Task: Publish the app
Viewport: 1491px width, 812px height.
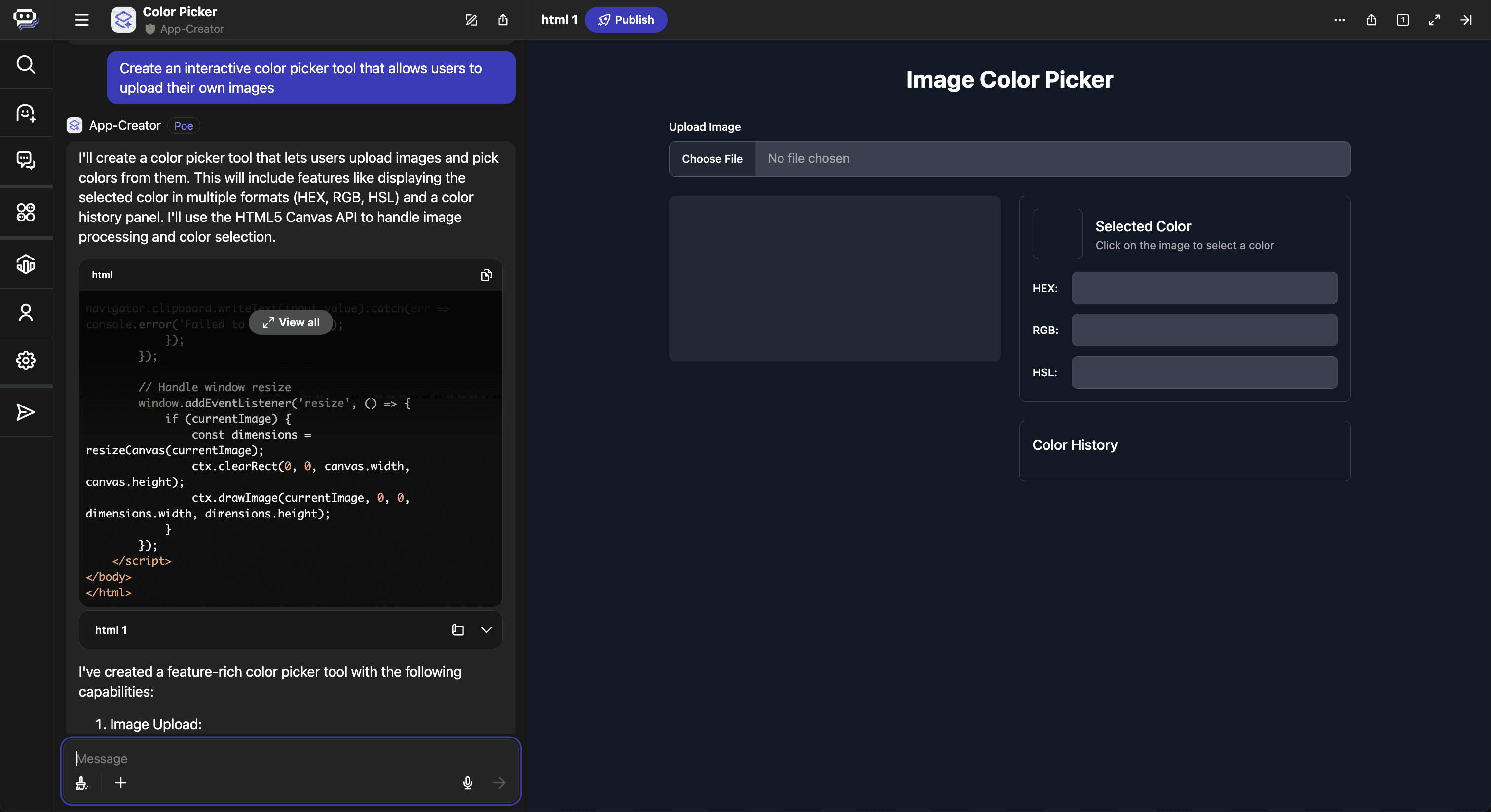Action: coord(626,20)
